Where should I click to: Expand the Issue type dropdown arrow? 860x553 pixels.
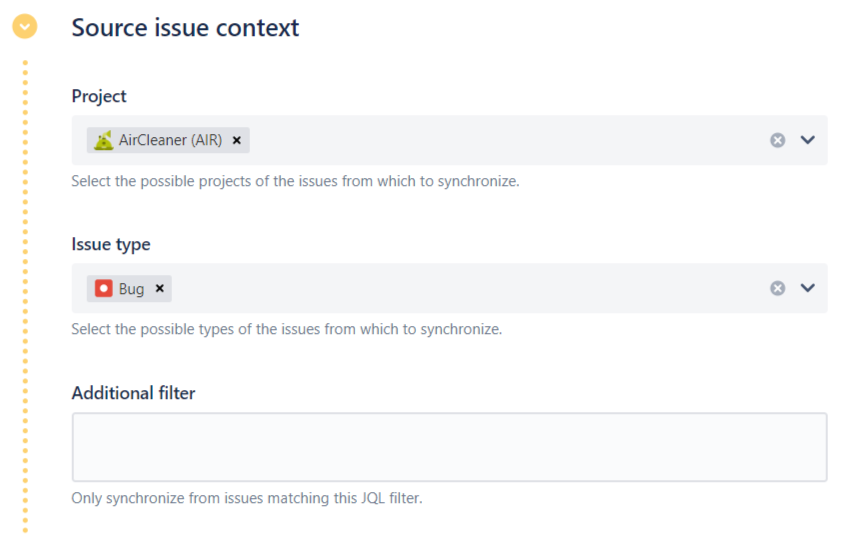click(808, 288)
